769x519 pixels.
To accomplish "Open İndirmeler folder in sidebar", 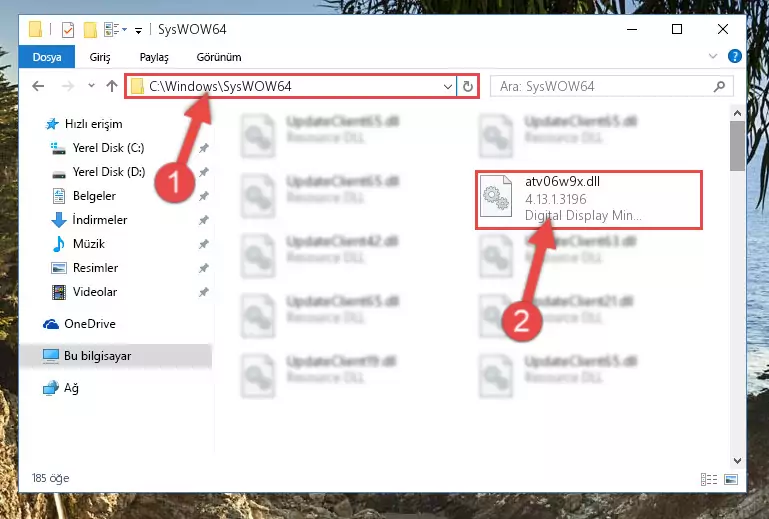I will [100, 220].
